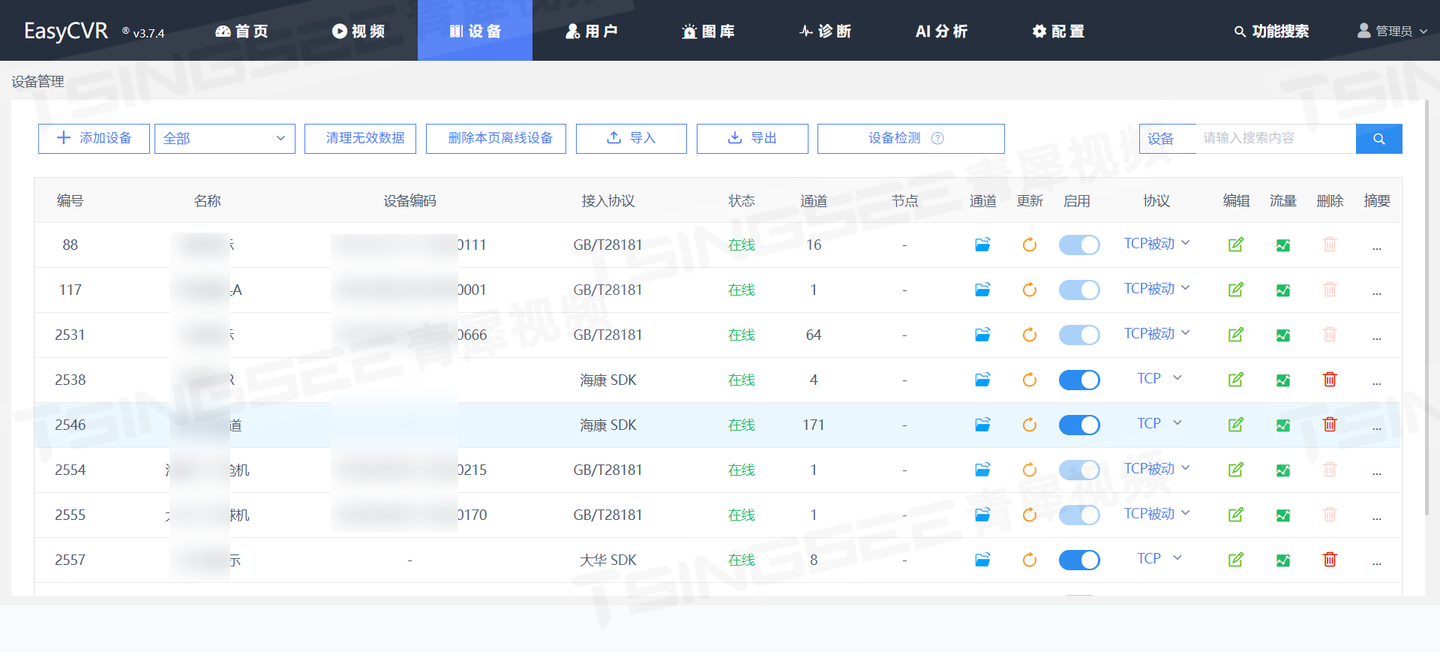Image resolution: width=1440 pixels, height=652 pixels.
Task: Open channel folder icon for device 88
Action: [982, 245]
